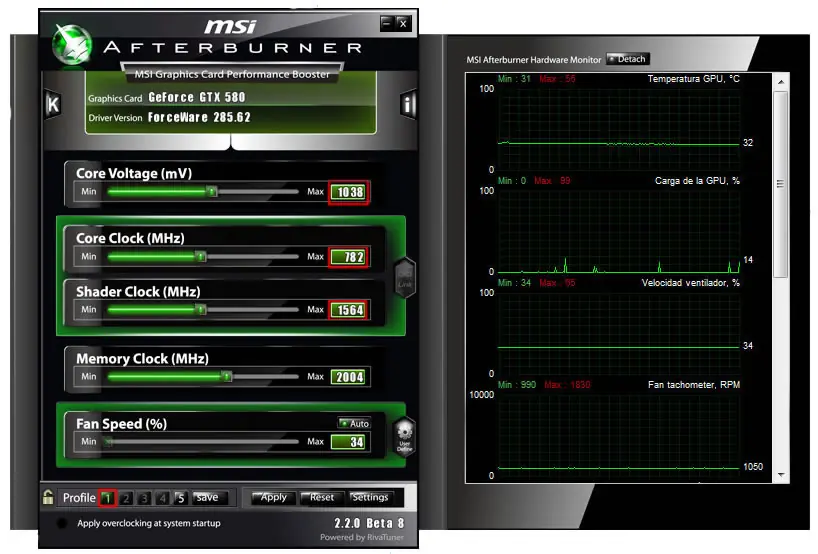Screen dimensions: 818x554
Task: Toggle the fan speed Auto button
Action: coord(354,423)
